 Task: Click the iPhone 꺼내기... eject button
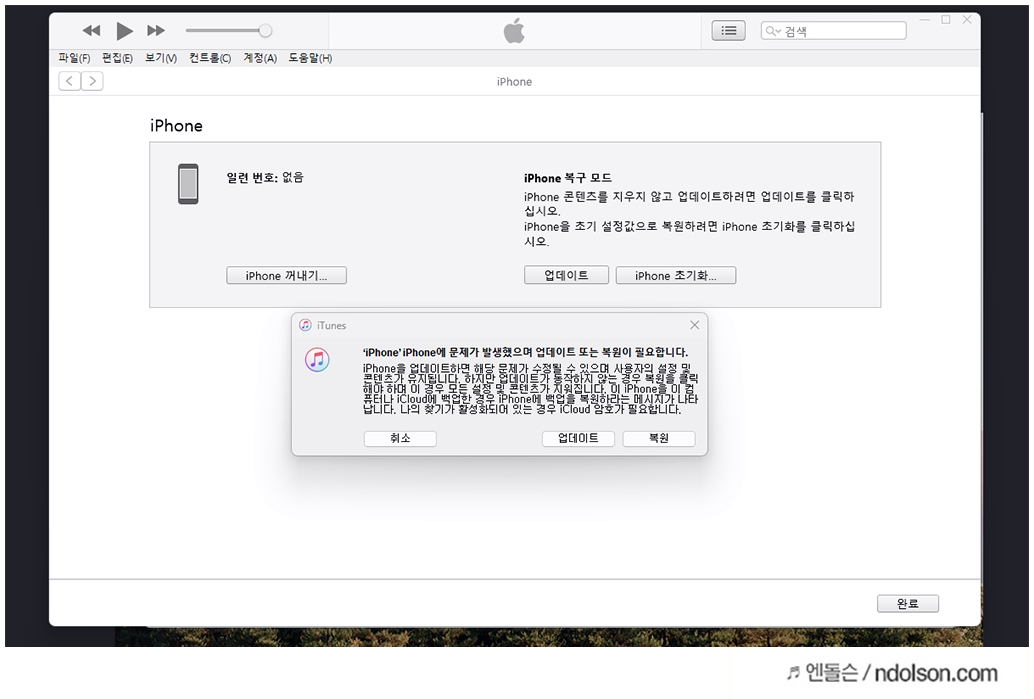tap(286, 276)
